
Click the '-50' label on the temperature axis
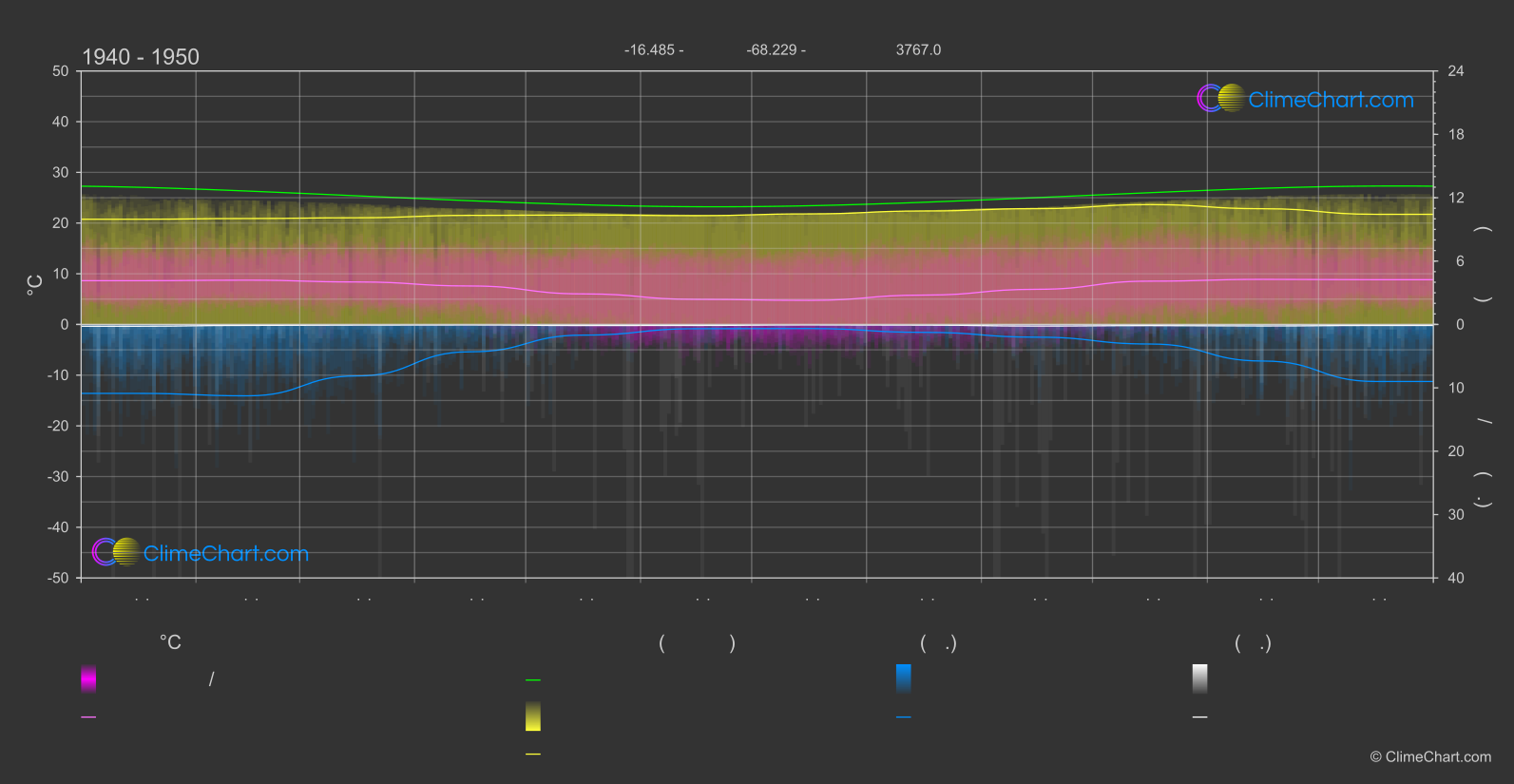[x=58, y=578]
